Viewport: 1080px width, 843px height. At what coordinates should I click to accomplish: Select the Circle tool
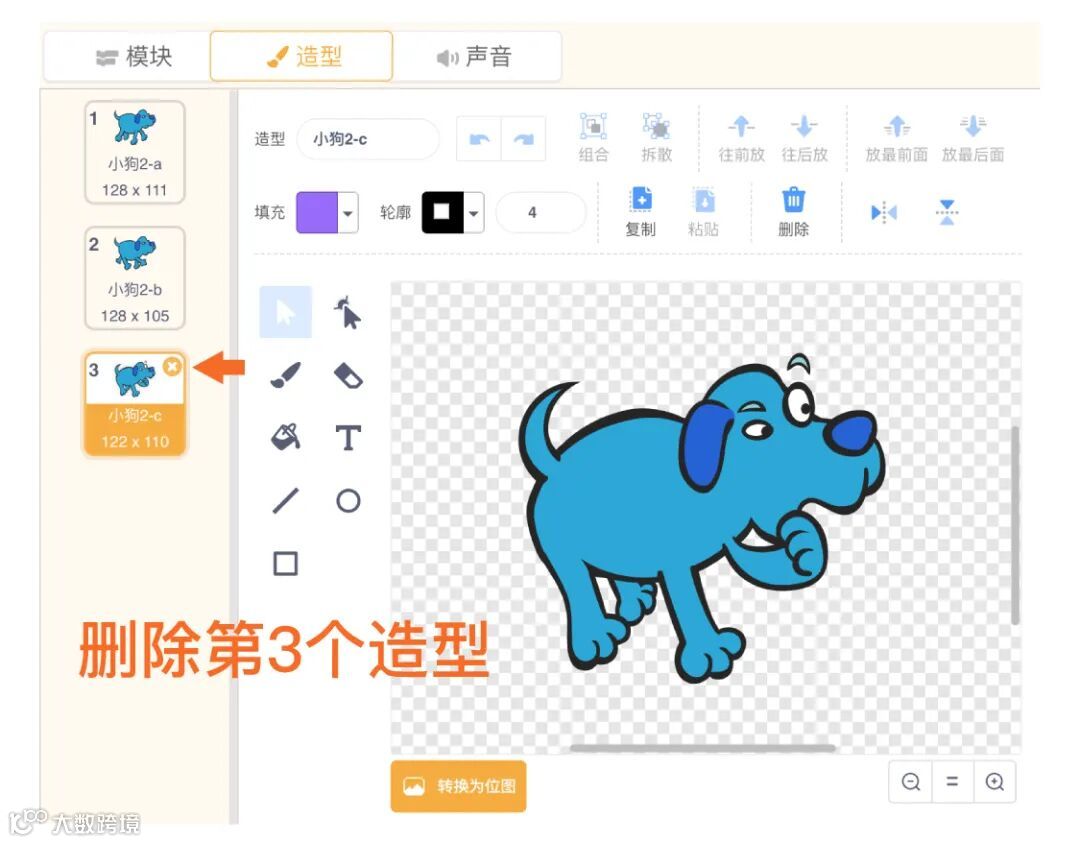pyautogui.click(x=348, y=501)
